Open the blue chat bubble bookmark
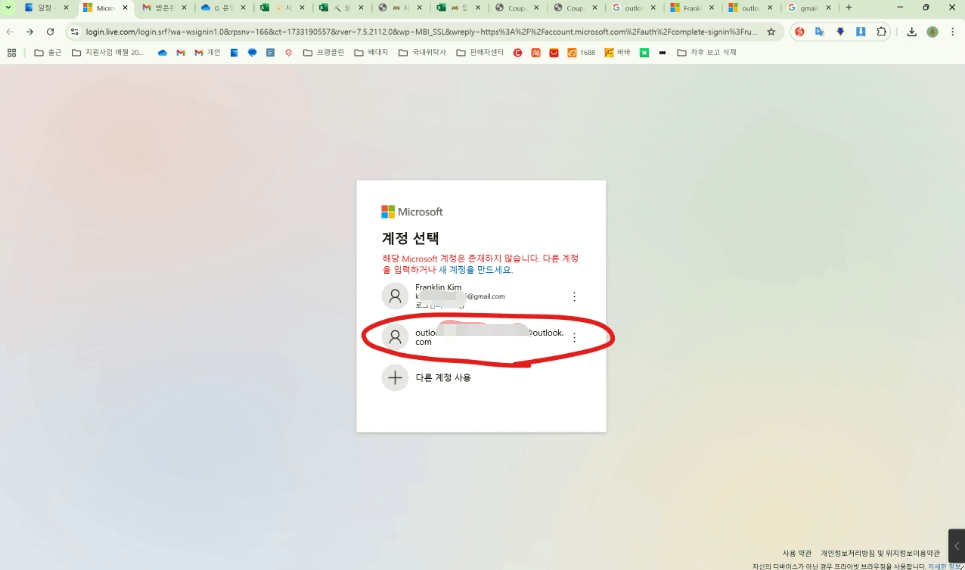 (x=252, y=53)
